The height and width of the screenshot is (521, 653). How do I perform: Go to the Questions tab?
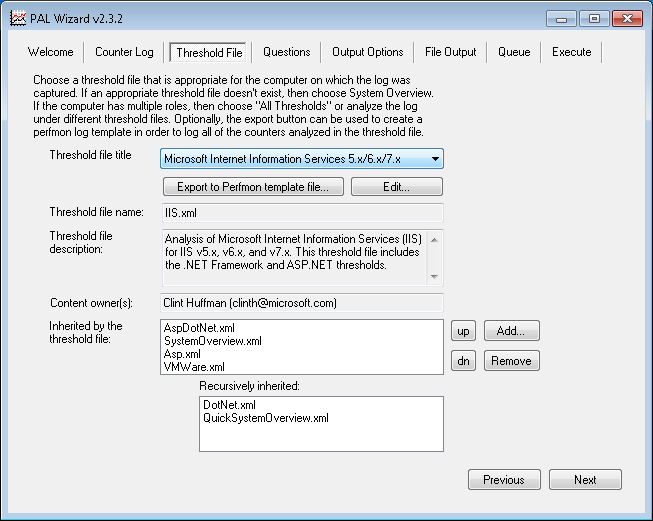[x=286, y=52]
